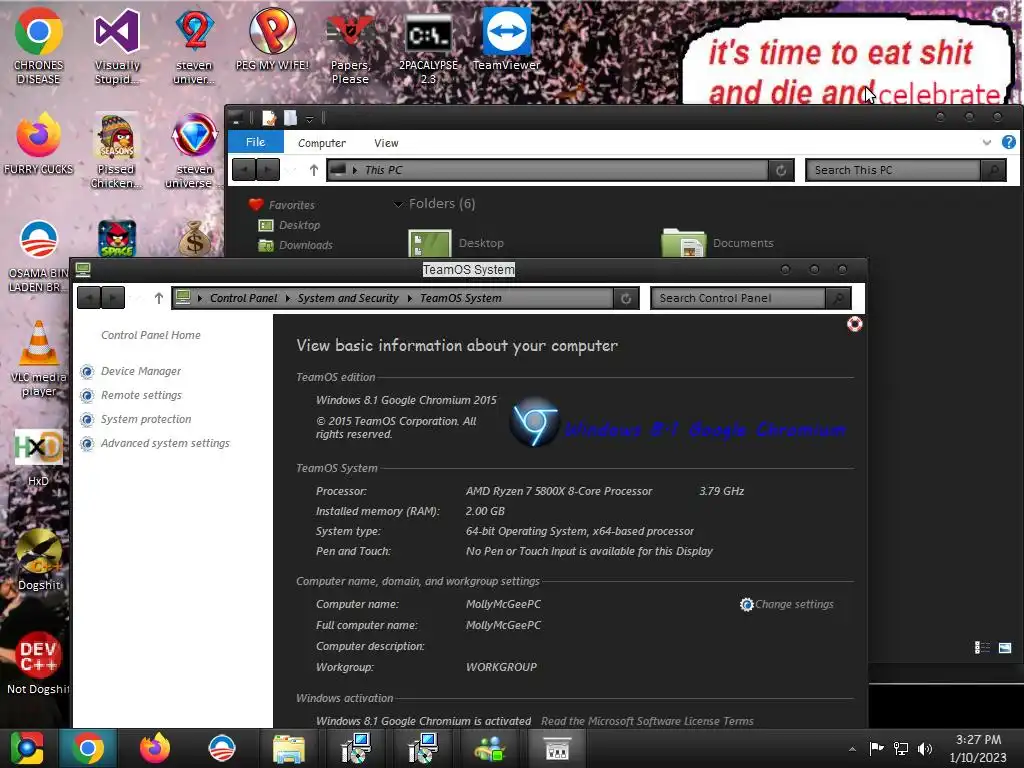The height and width of the screenshot is (768, 1024).
Task: Launch VLC media player shortcut
Action: coord(39,358)
